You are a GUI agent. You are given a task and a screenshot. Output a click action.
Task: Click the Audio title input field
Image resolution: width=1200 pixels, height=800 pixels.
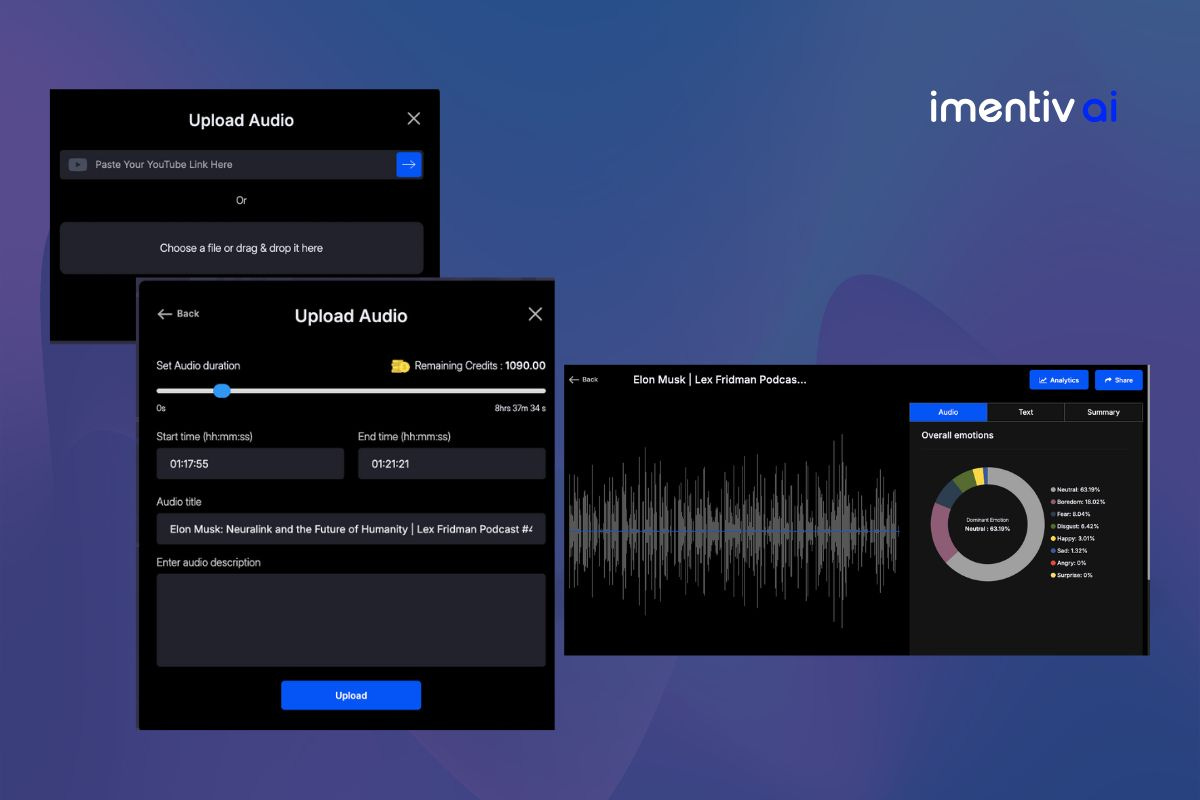point(351,529)
